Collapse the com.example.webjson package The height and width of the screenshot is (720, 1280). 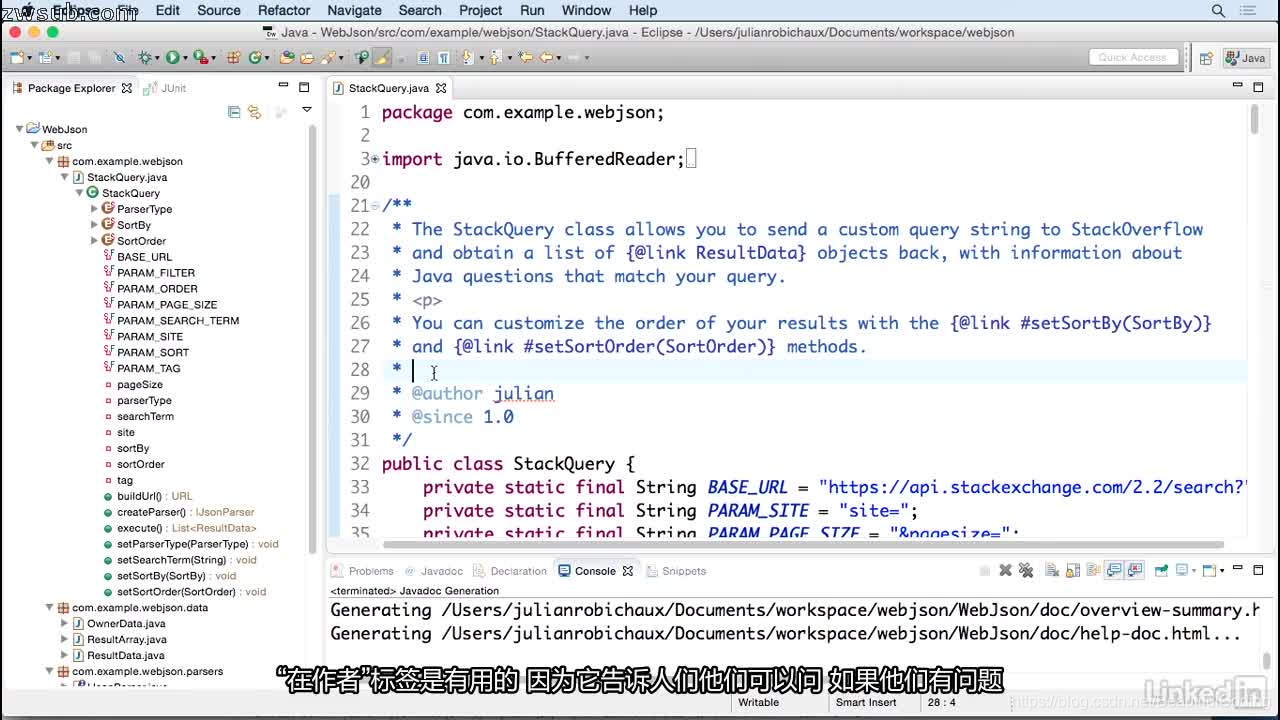[x=49, y=161]
